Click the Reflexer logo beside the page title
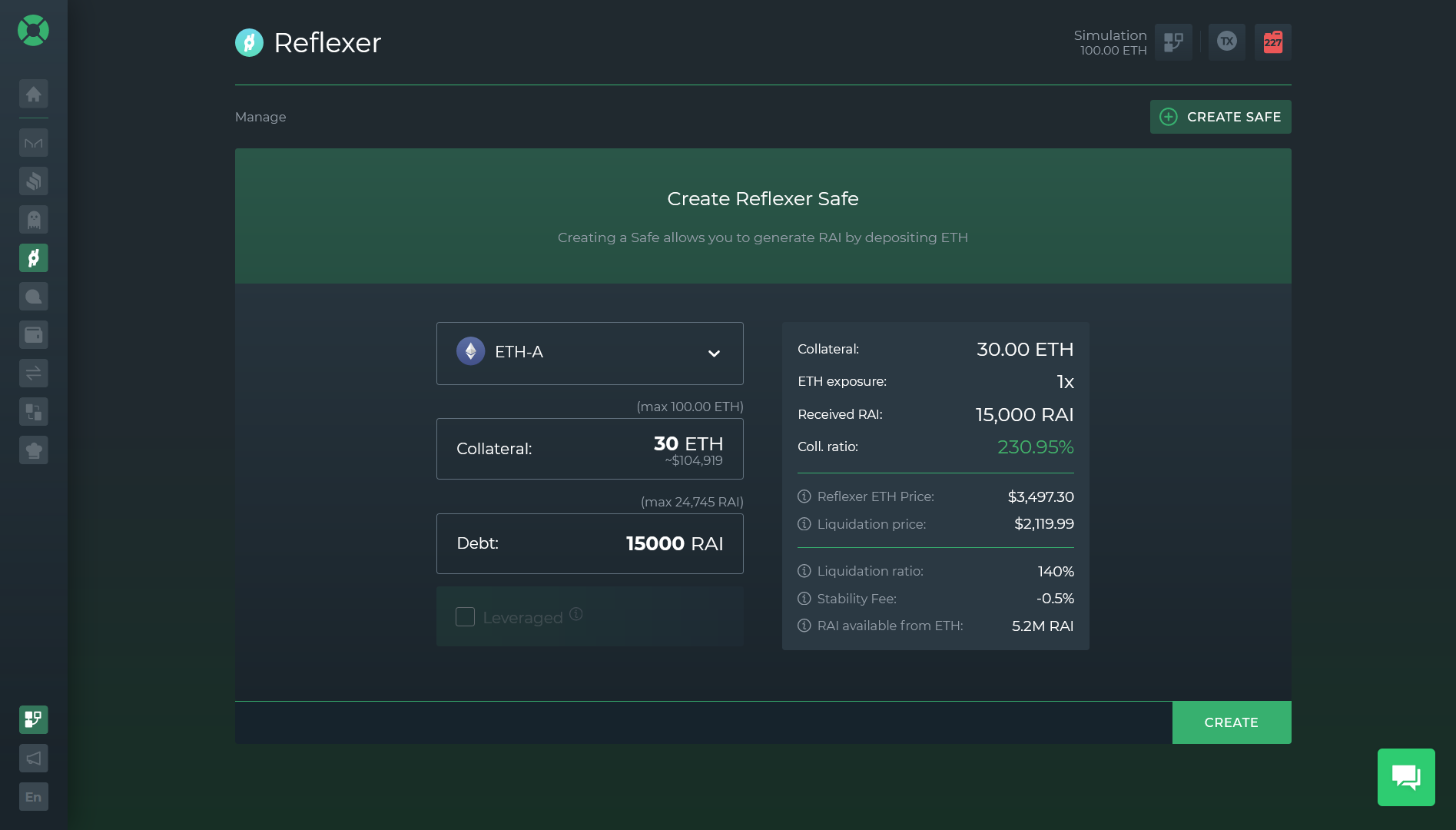 click(249, 42)
